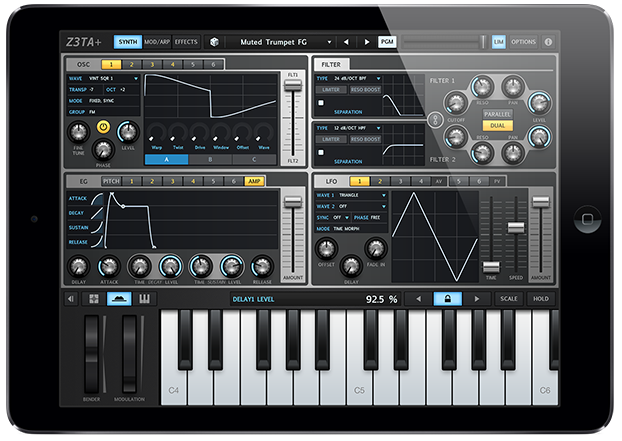Screen dimensions: 622x441
Task: Toggle keyboard lock icon
Action: click(x=448, y=299)
